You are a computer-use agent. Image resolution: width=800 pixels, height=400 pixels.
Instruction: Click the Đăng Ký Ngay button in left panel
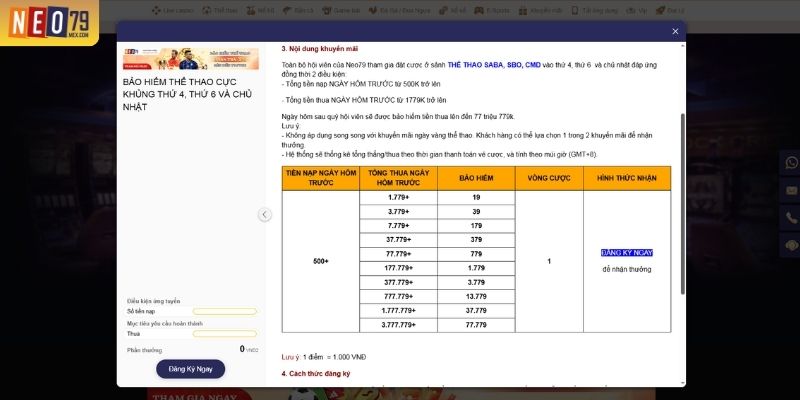(x=190, y=369)
